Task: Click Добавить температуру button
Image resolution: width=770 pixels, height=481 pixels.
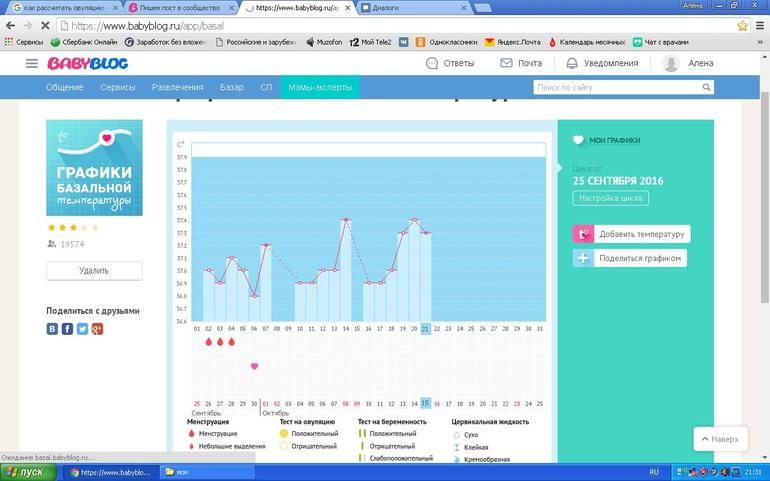Action: coord(631,234)
